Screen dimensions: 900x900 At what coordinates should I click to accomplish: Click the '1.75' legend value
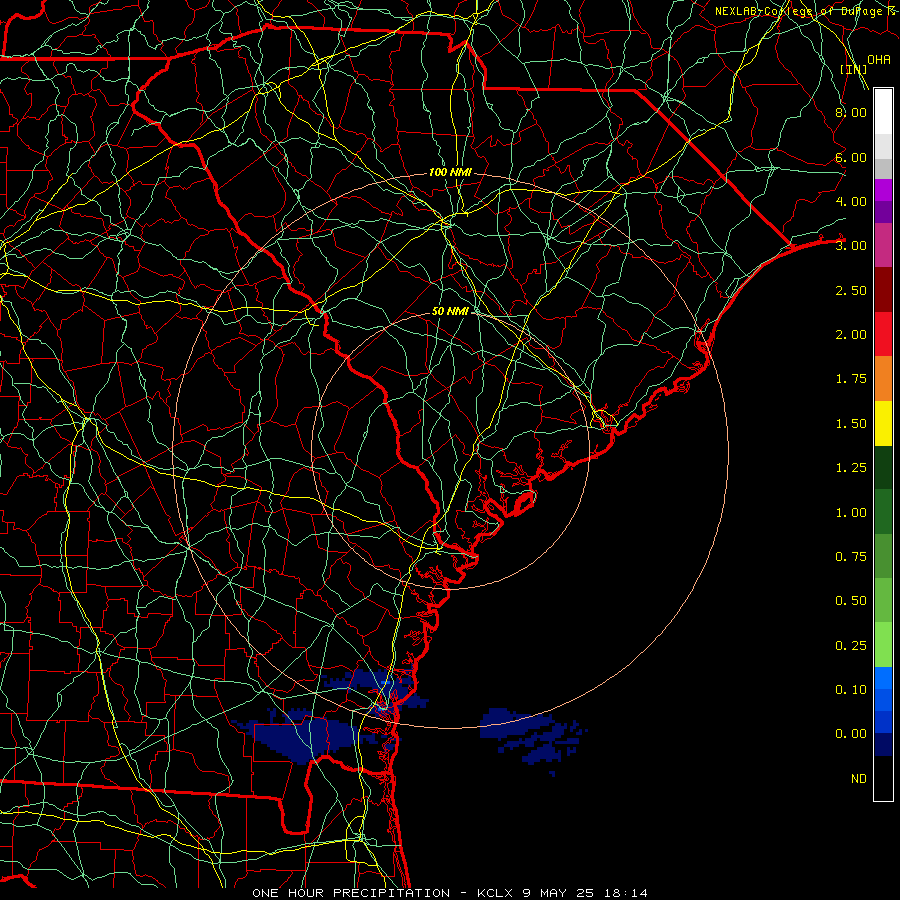tap(851, 379)
